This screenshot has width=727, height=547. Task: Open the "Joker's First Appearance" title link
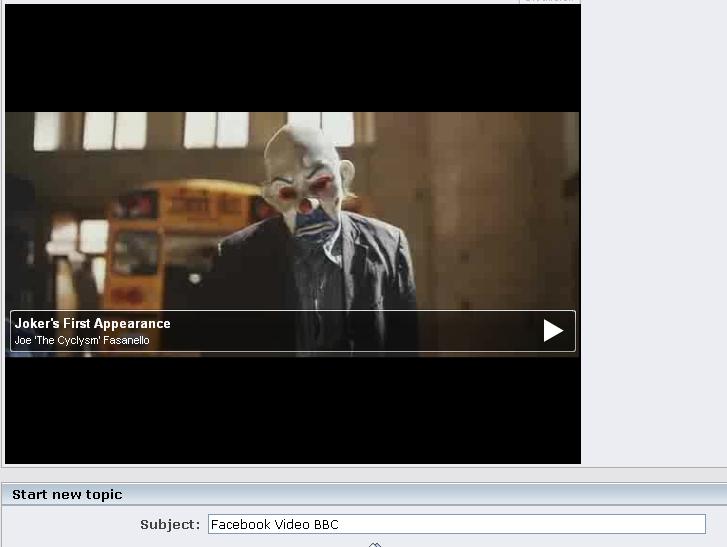coord(93,324)
